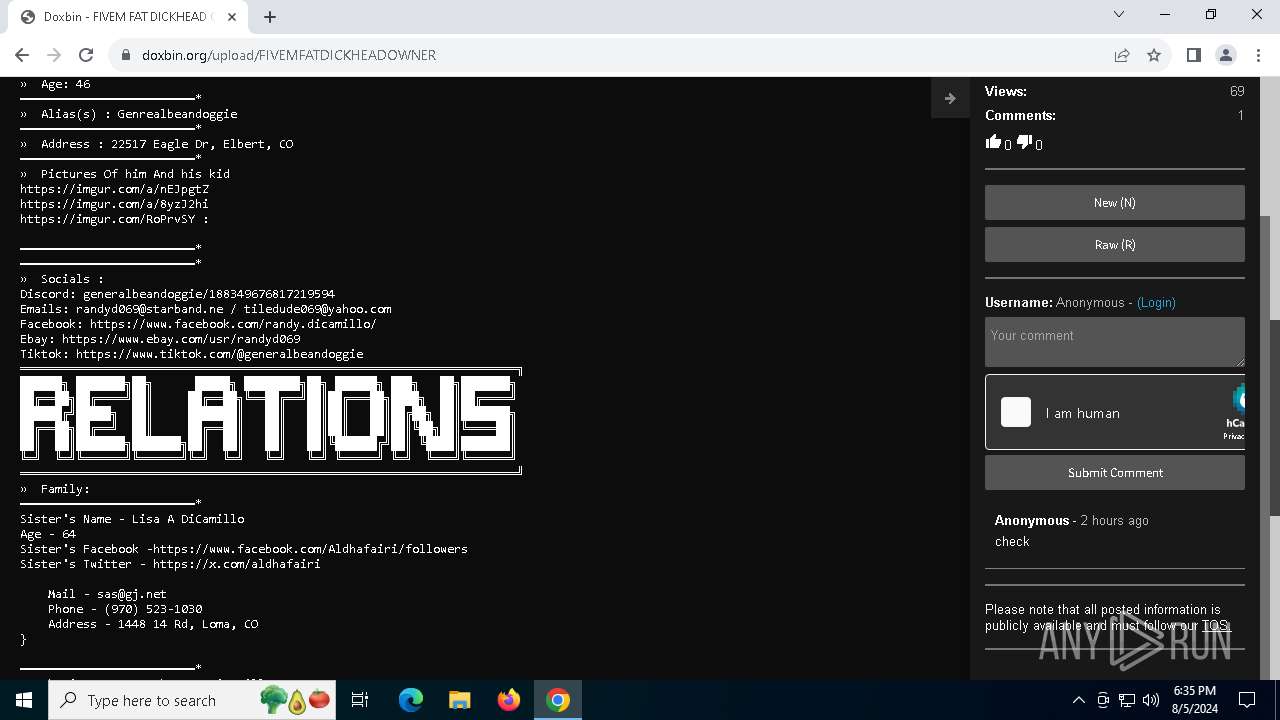
Task: Click the Anonymous comment author name
Action: click(1032, 520)
